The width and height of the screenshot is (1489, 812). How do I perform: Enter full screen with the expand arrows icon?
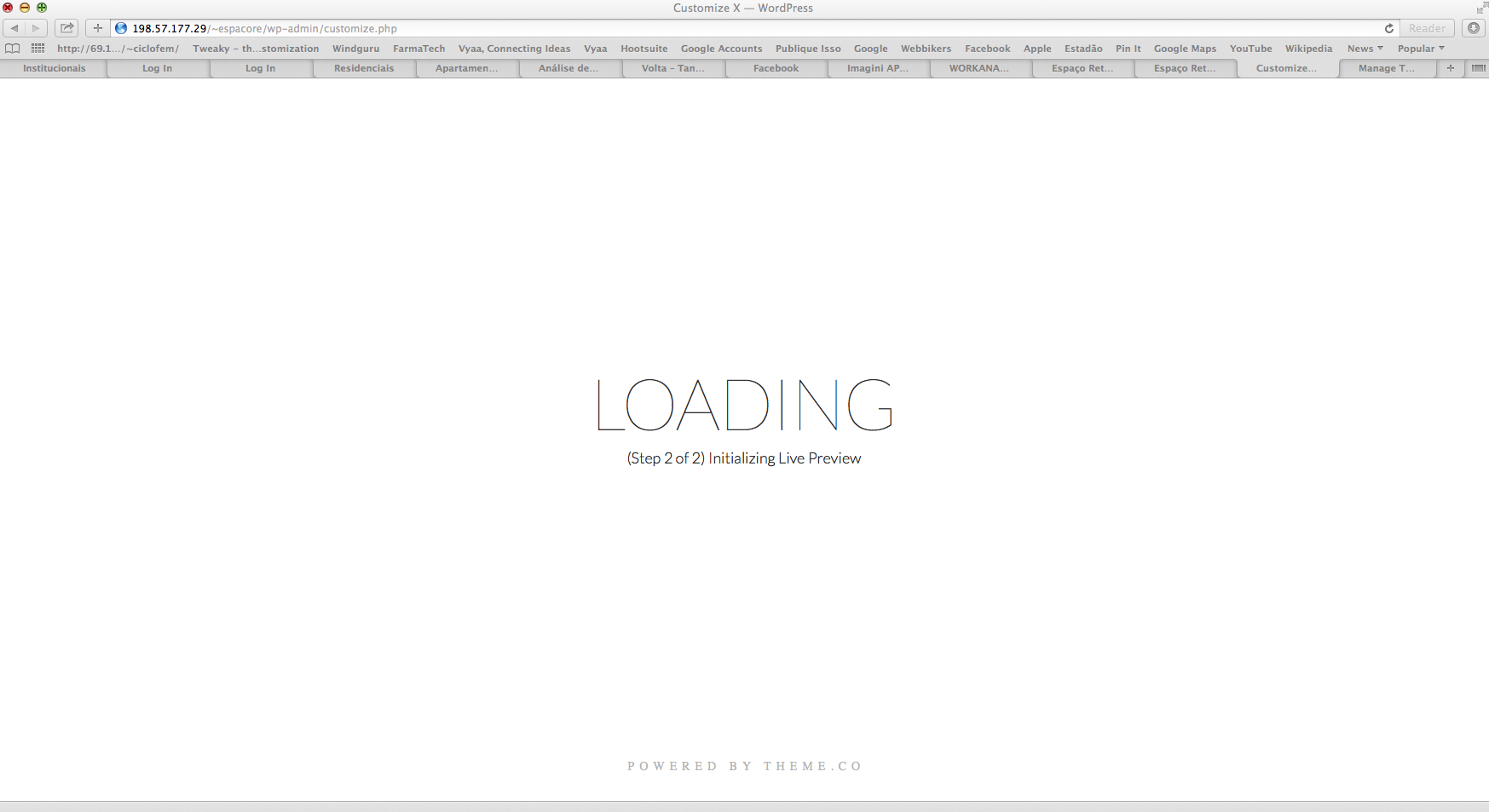click(x=1481, y=8)
